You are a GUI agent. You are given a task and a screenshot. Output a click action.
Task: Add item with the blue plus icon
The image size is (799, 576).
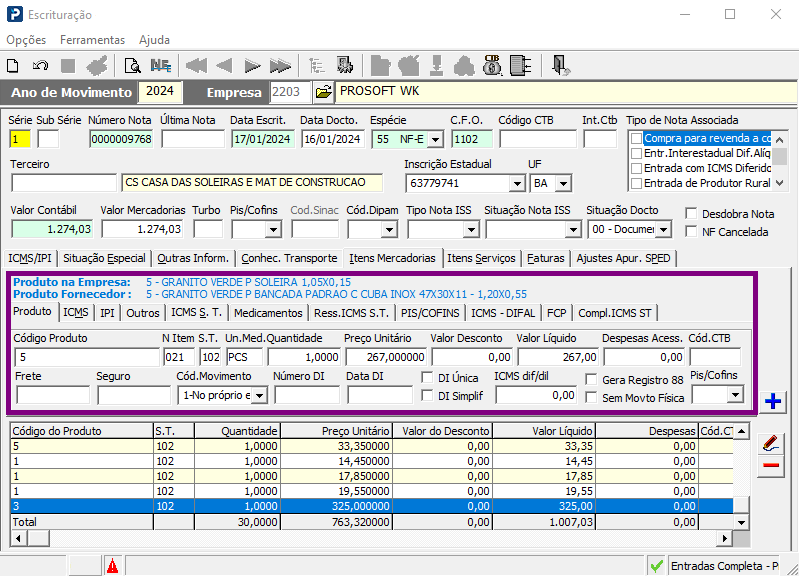773,401
